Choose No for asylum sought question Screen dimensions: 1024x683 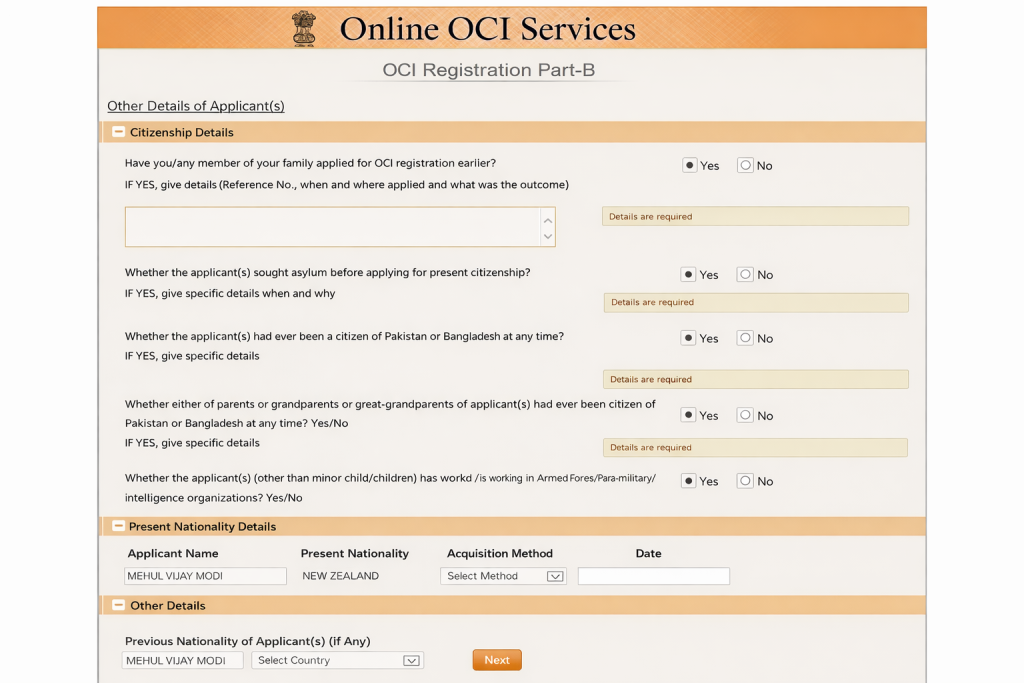click(x=745, y=274)
